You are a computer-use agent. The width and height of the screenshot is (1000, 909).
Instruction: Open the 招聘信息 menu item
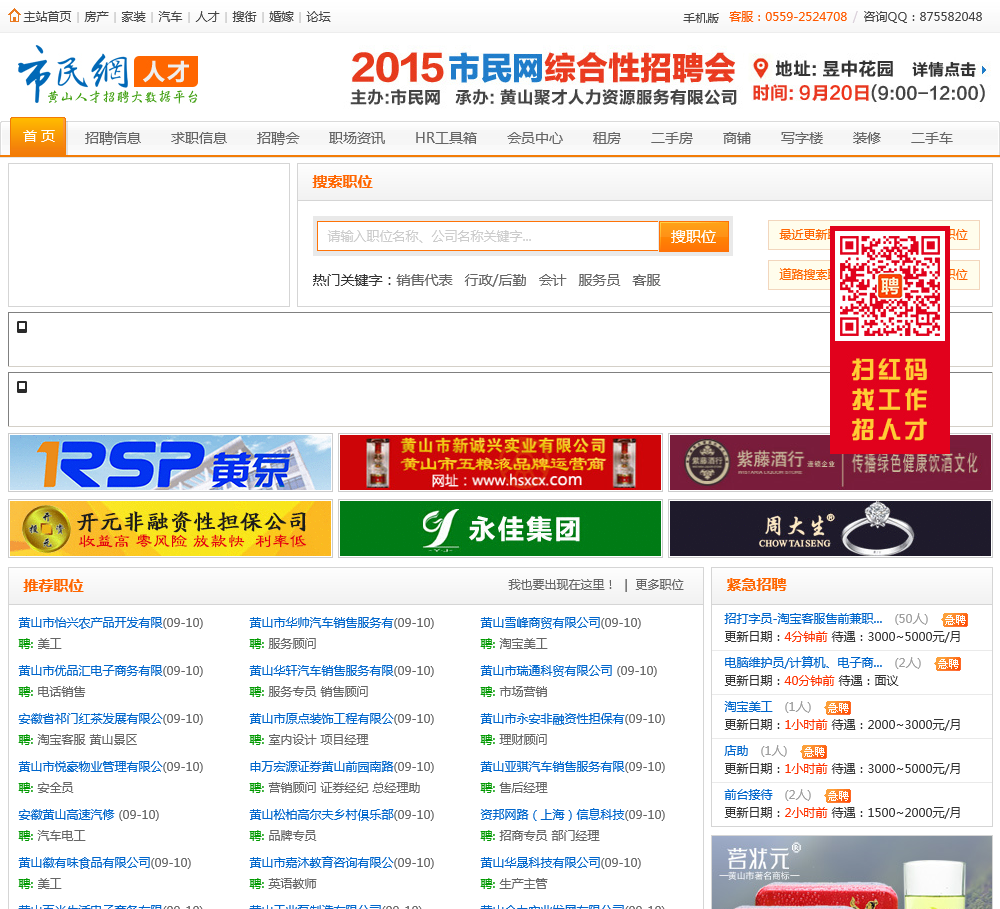(x=112, y=138)
